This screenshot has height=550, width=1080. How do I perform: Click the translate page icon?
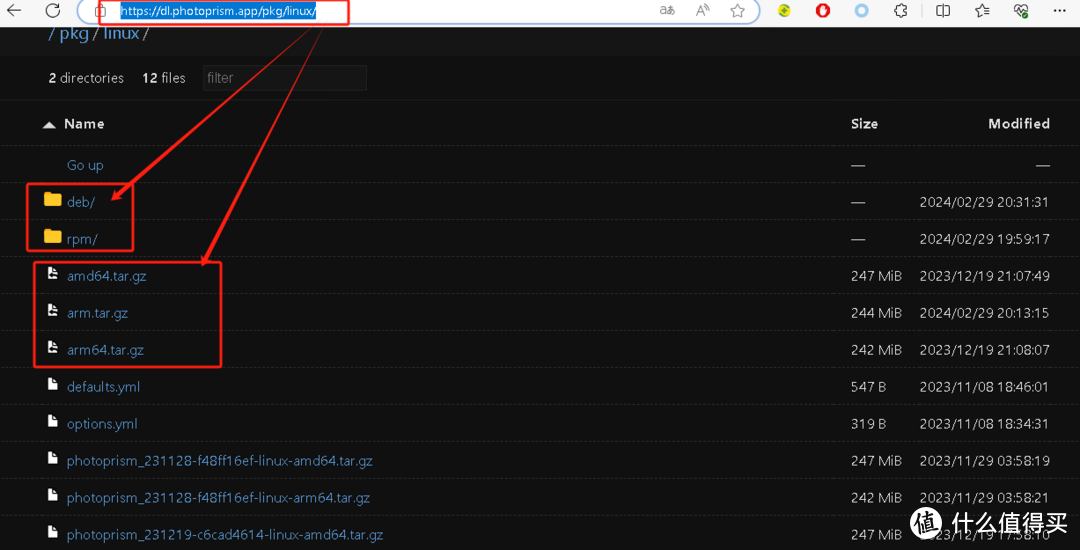667,10
